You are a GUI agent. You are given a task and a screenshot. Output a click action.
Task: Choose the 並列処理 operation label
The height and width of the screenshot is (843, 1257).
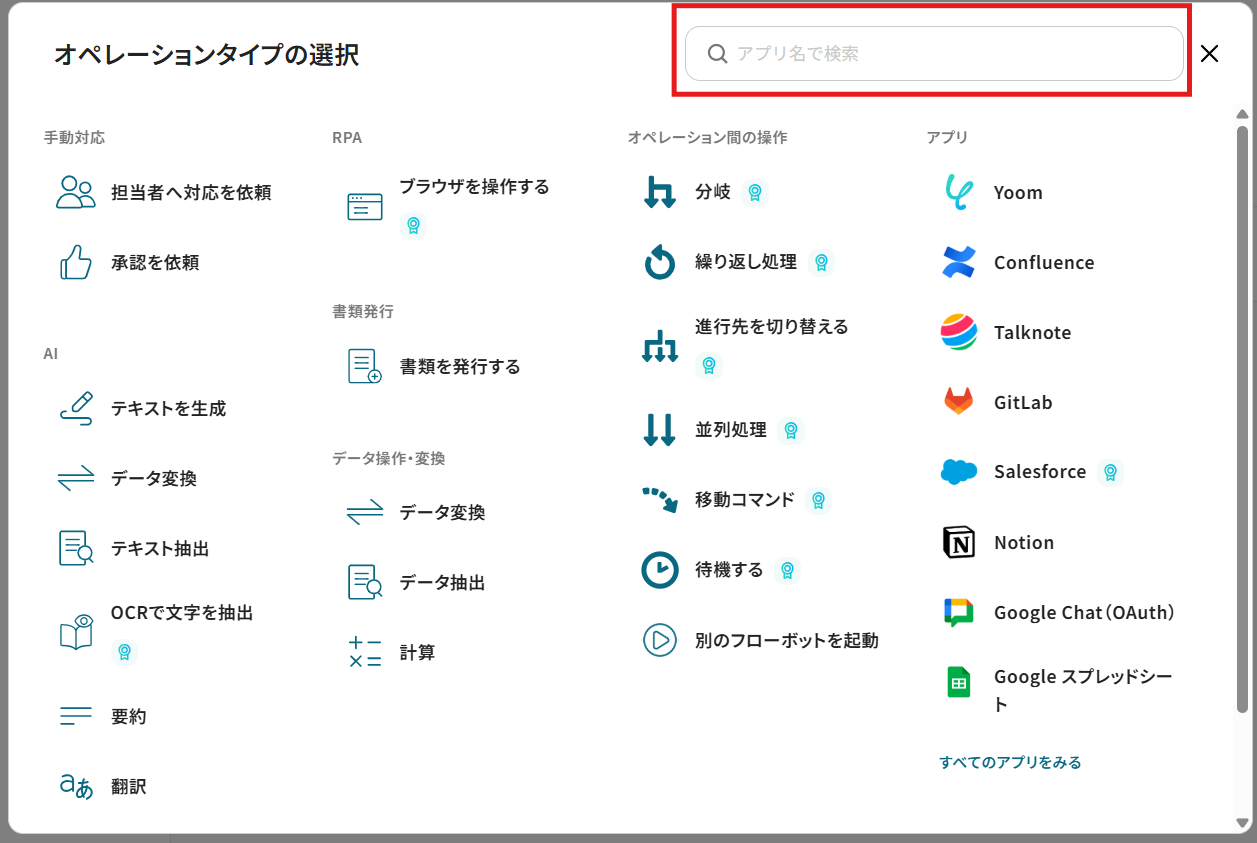point(731,430)
